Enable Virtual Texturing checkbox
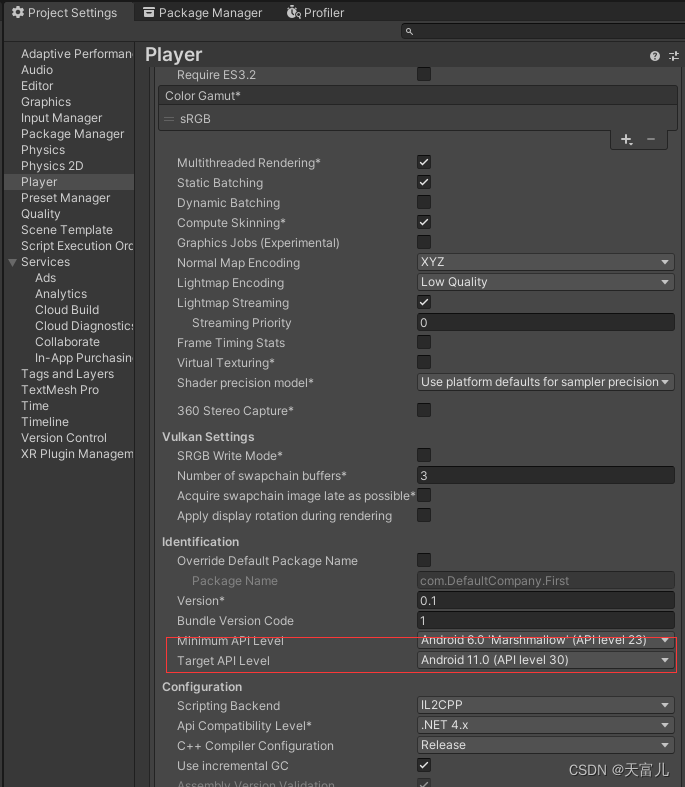Image resolution: width=685 pixels, height=787 pixels. click(424, 362)
